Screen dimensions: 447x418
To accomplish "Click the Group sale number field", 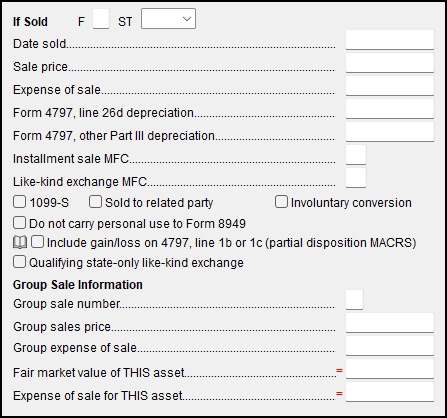I will 354,300.
